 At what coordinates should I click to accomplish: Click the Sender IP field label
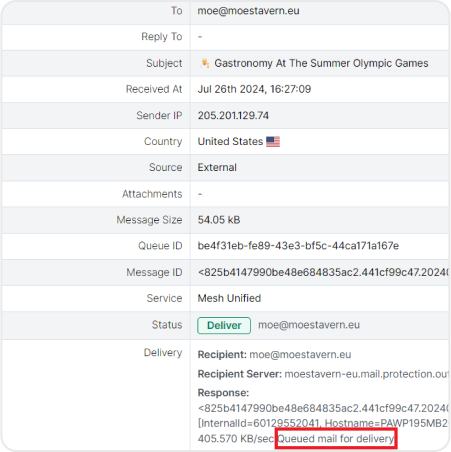point(159,115)
